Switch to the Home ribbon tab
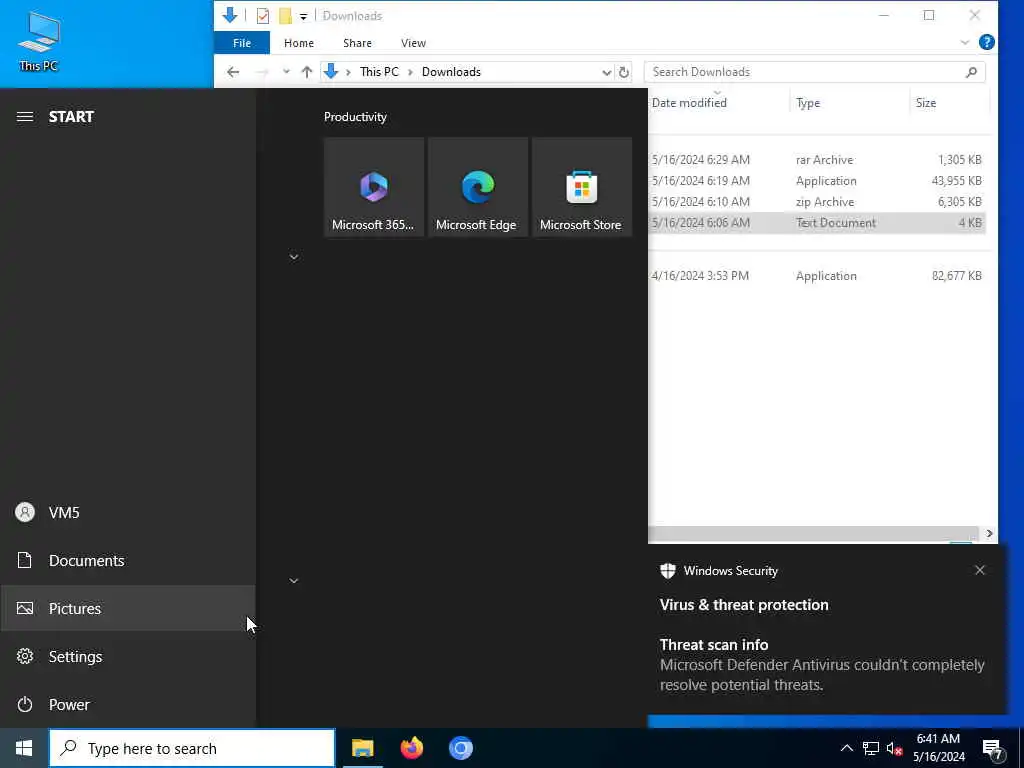The image size is (1024, 768). [298, 43]
